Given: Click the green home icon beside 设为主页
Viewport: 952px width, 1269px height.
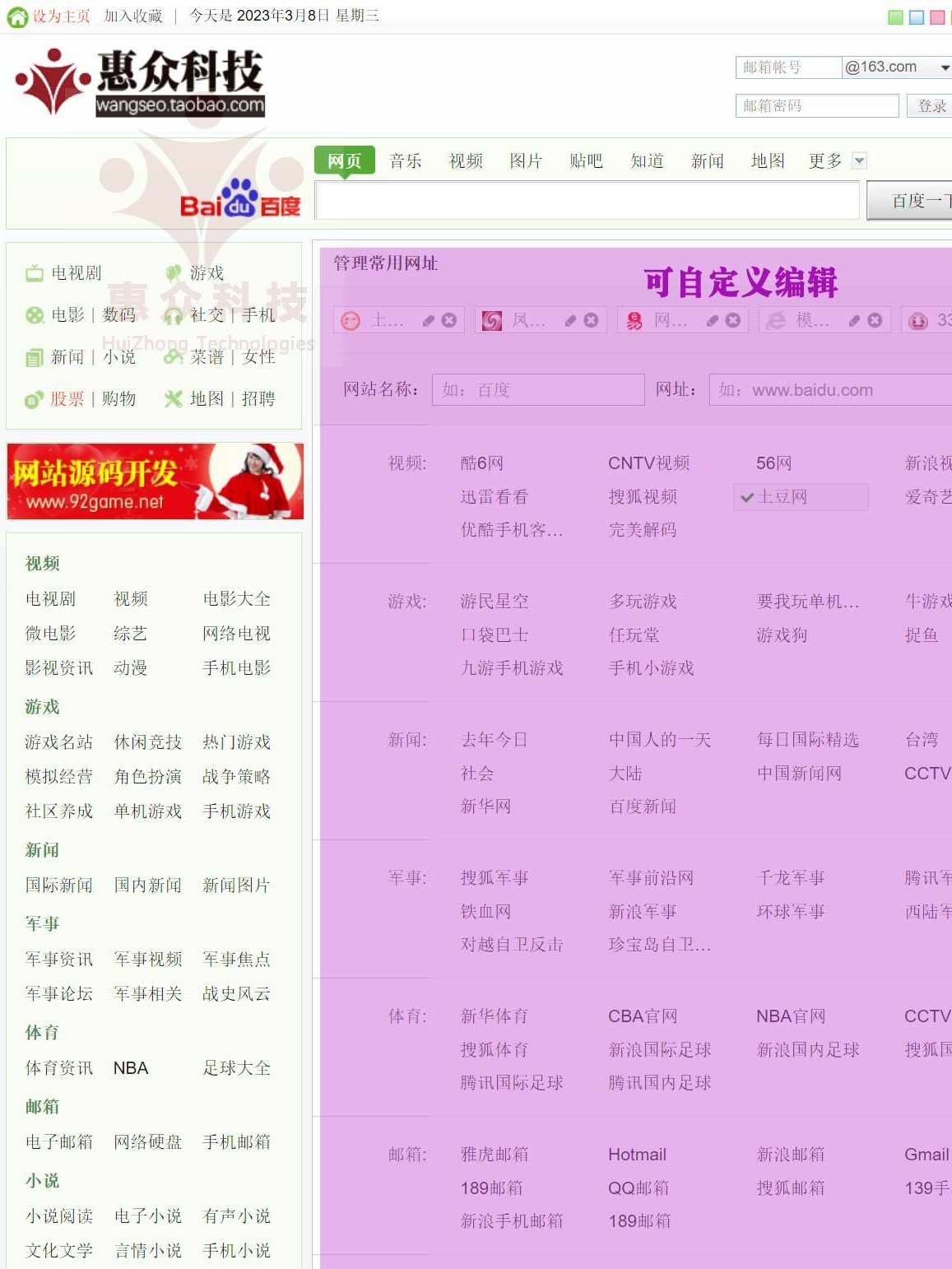Looking at the screenshot, I should coord(17,16).
